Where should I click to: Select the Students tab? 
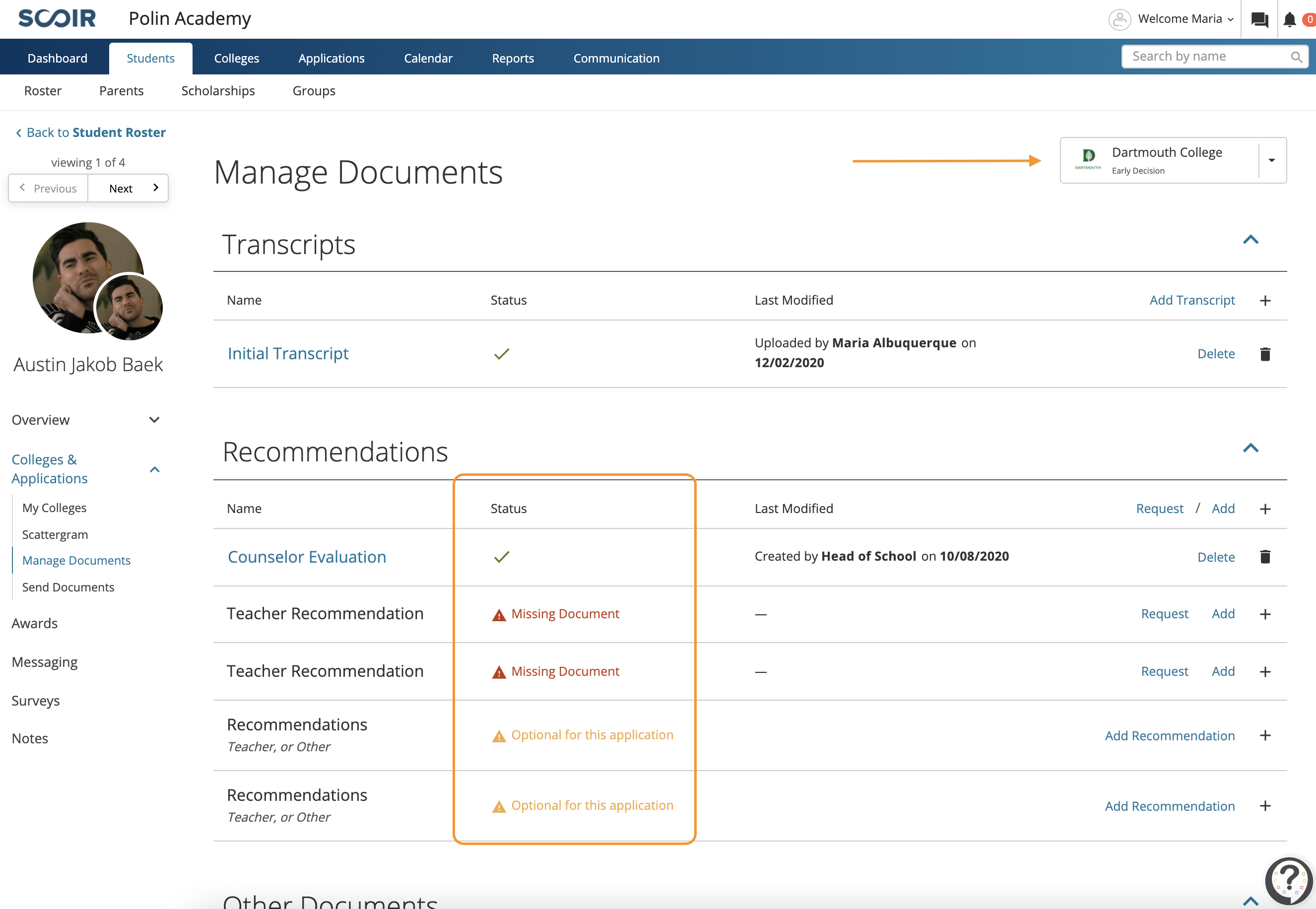click(150, 59)
